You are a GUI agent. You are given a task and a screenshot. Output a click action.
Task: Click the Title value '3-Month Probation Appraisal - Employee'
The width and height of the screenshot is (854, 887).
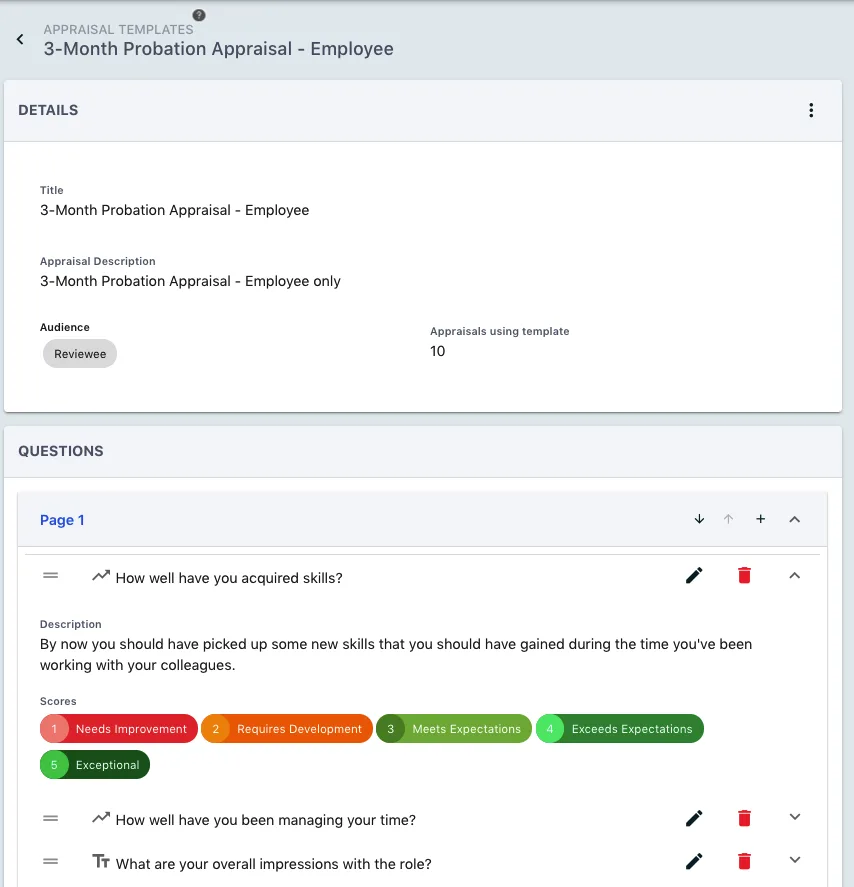click(x=174, y=210)
